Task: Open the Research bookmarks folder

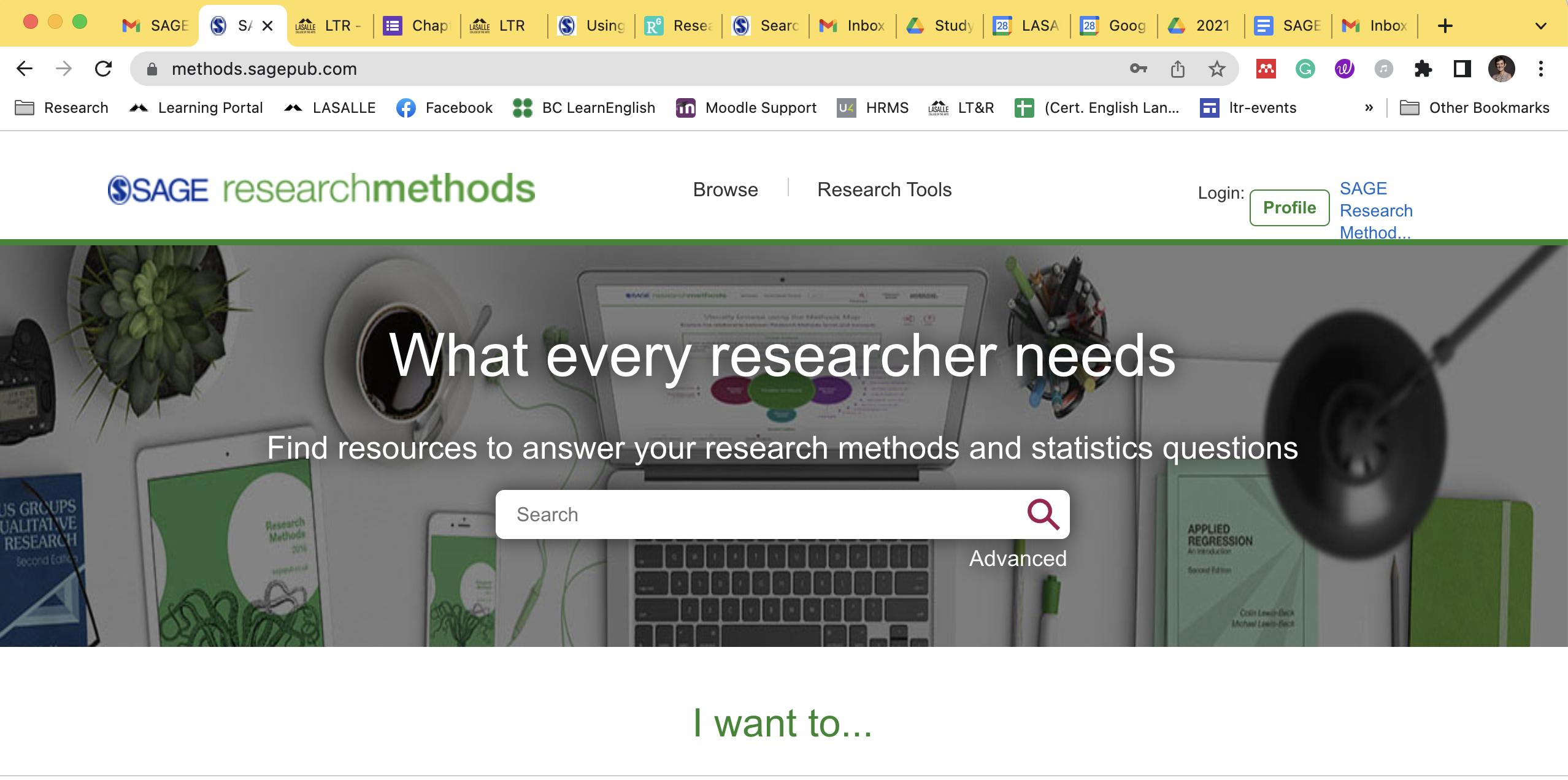Action: pos(61,108)
